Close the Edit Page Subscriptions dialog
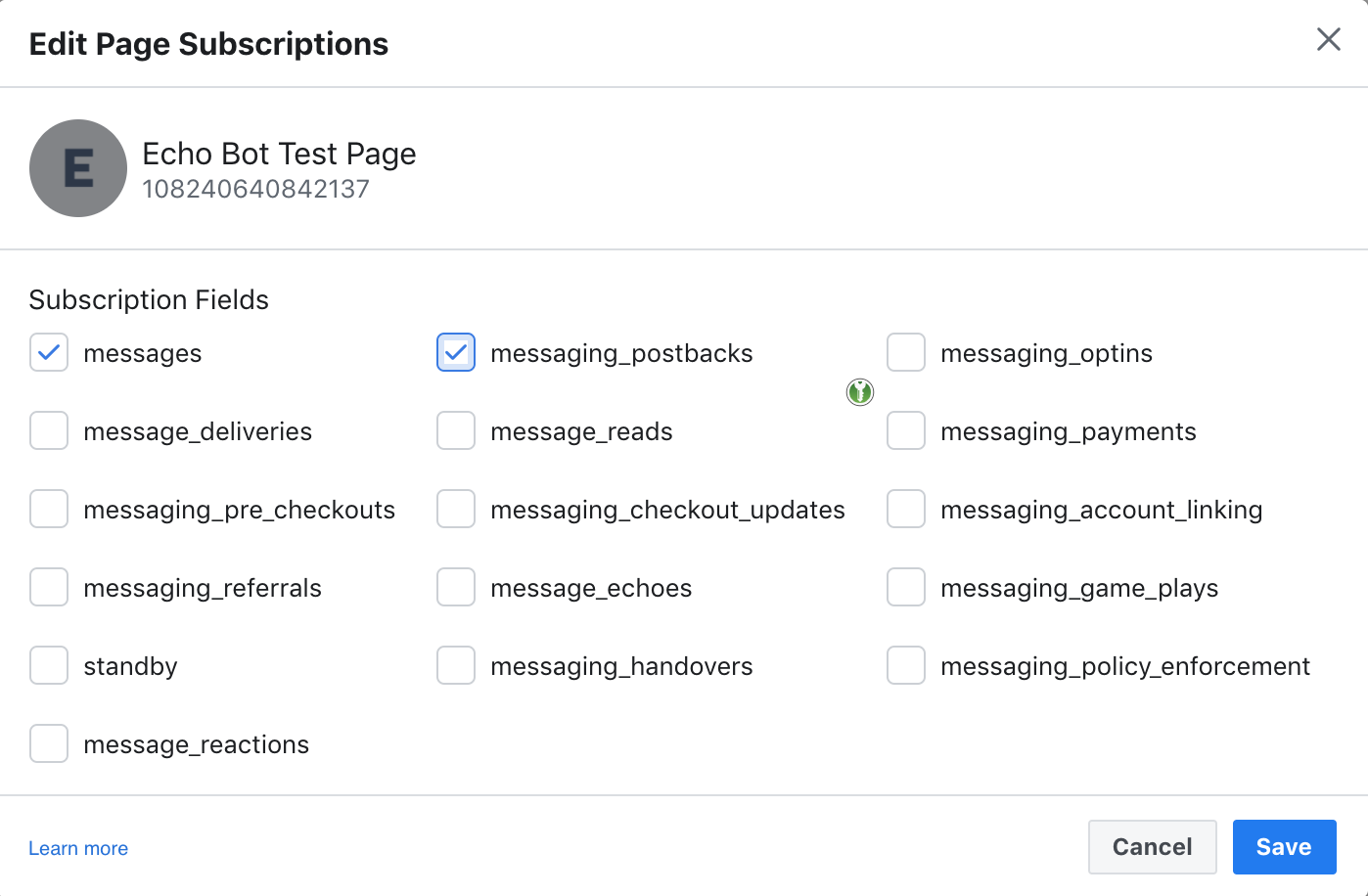The height and width of the screenshot is (896, 1368). coord(1328,39)
